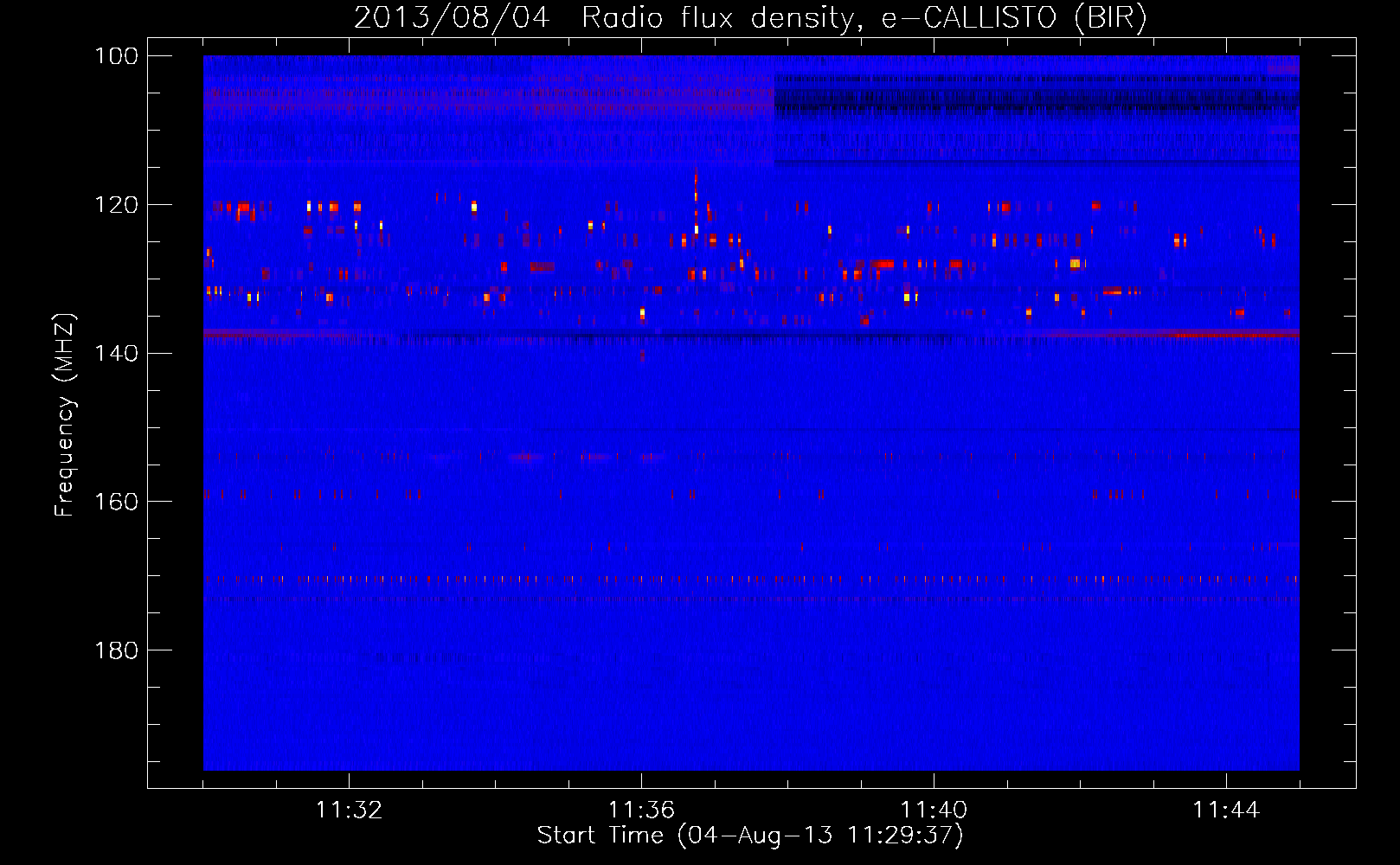Click the 140 frequency tick label
1400x865 pixels.
pos(117,353)
